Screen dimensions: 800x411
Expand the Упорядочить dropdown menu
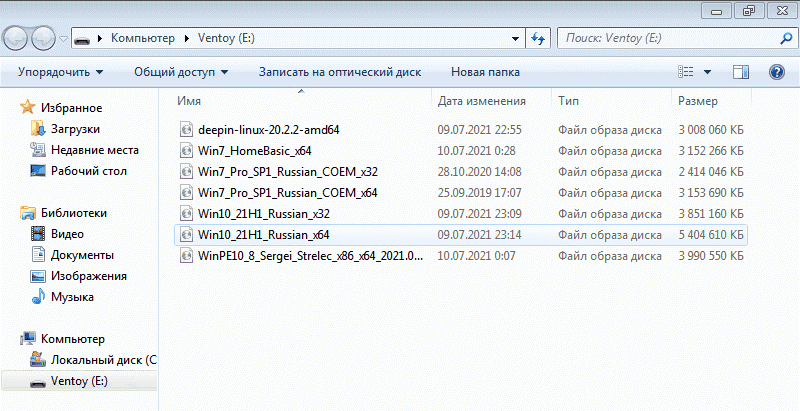tap(60, 72)
